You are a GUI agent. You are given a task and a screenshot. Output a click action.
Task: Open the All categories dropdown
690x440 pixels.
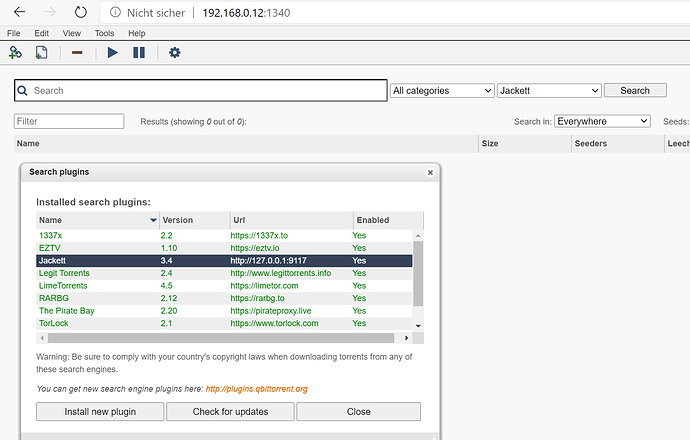441,90
